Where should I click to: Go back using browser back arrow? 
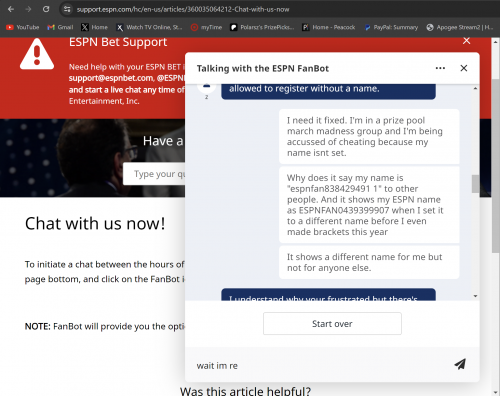tap(11, 9)
